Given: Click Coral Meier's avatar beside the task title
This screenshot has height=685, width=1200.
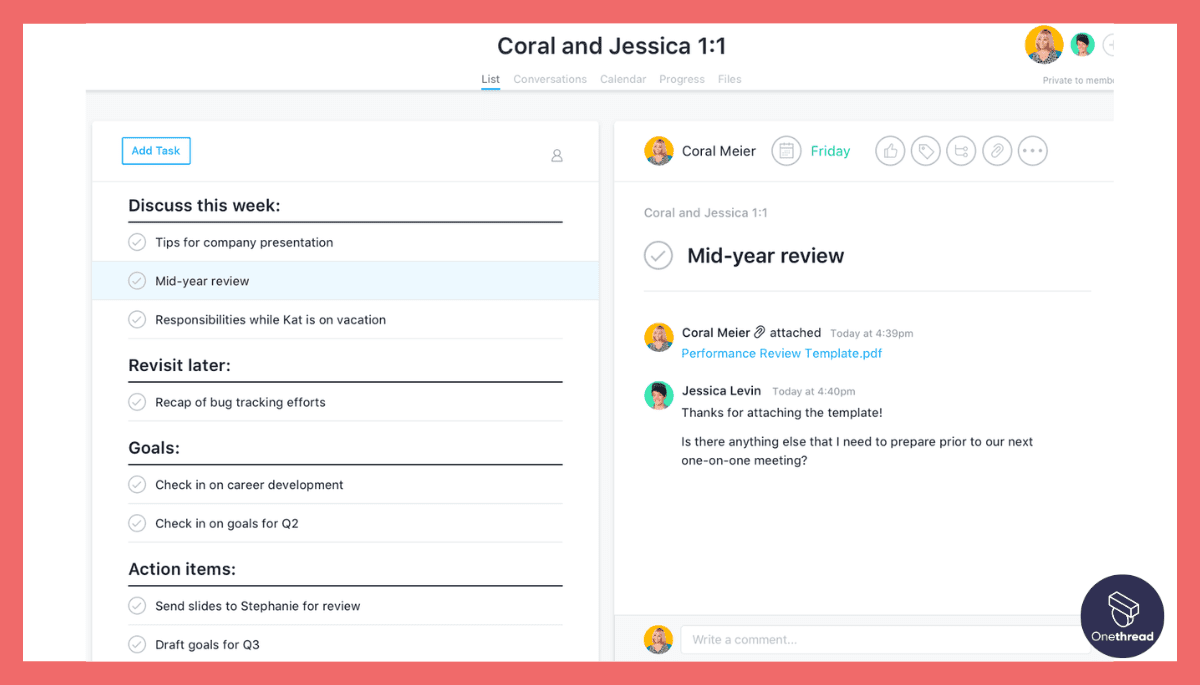Looking at the screenshot, I should (x=659, y=150).
